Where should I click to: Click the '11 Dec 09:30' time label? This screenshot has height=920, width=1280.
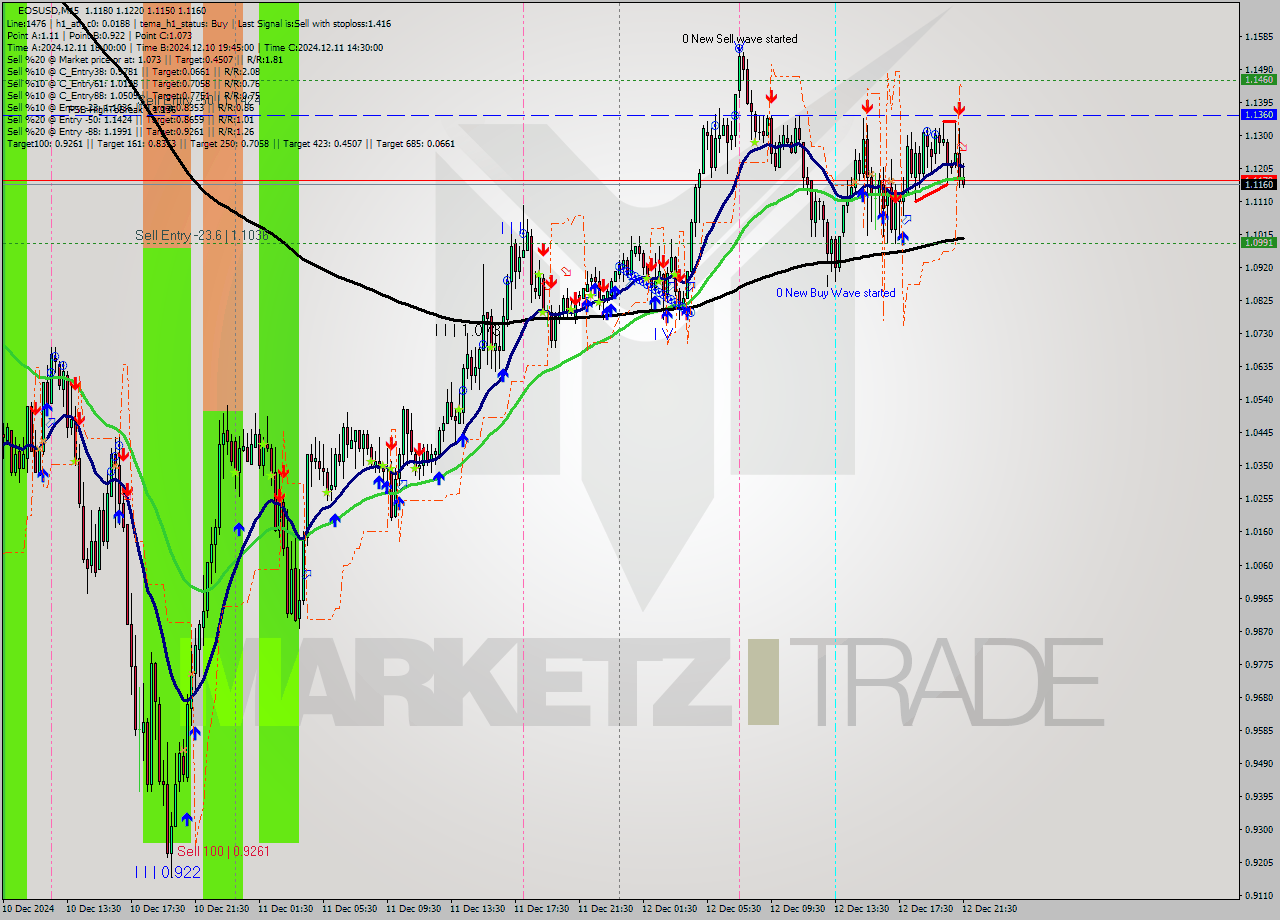coord(414,909)
